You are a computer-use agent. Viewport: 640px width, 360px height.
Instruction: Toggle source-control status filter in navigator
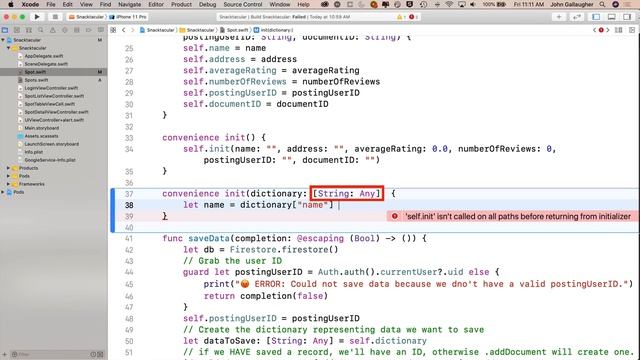point(100,354)
